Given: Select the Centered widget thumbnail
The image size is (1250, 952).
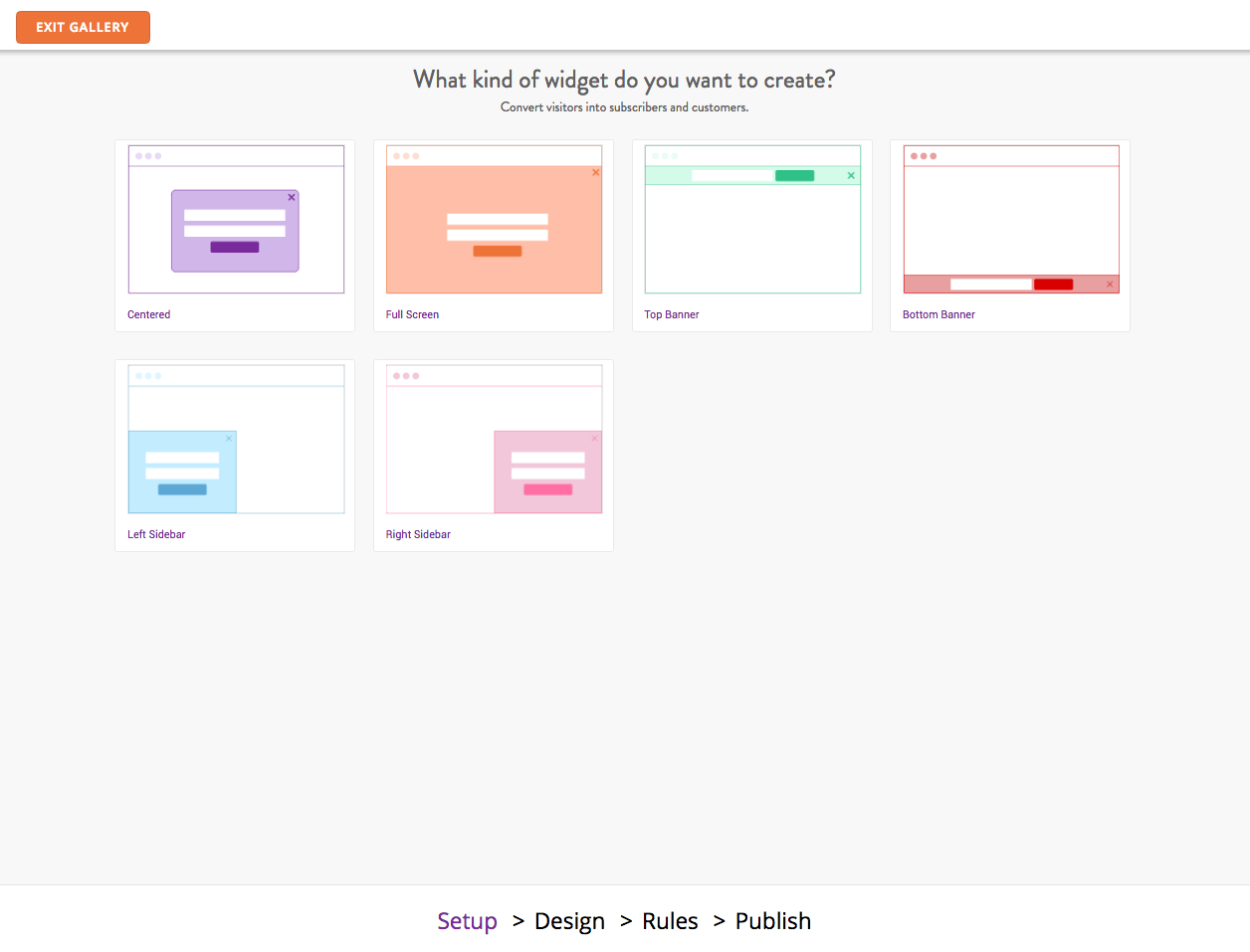Looking at the screenshot, I should pos(236,219).
